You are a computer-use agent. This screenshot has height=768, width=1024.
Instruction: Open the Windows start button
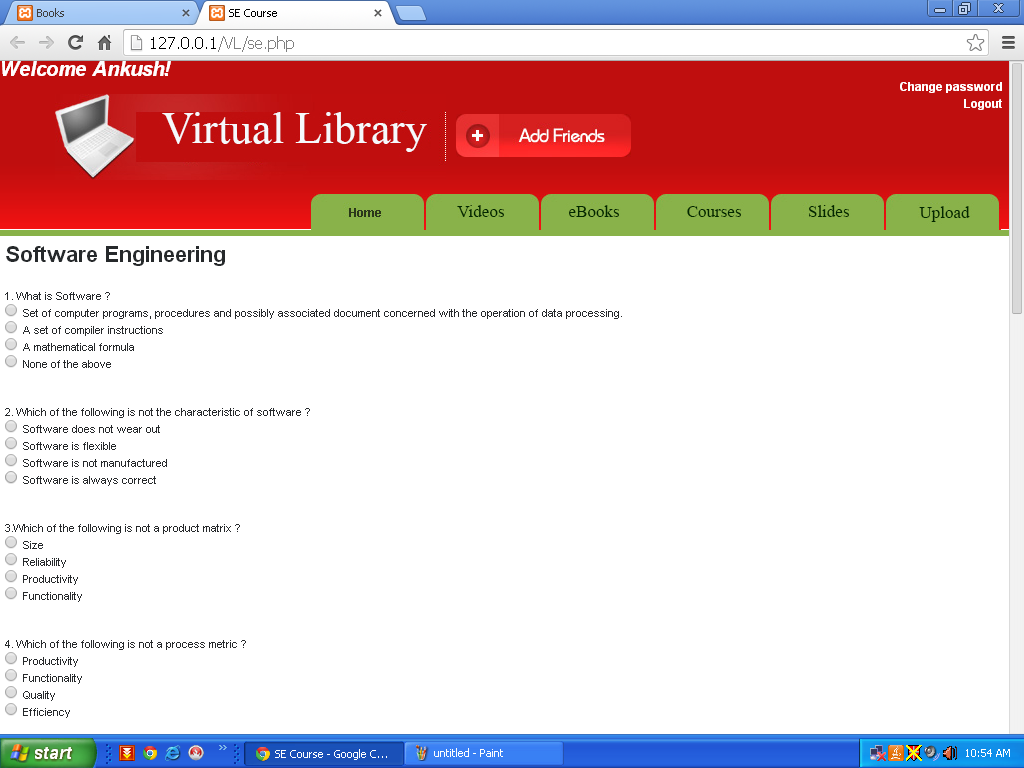tap(46, 753)
